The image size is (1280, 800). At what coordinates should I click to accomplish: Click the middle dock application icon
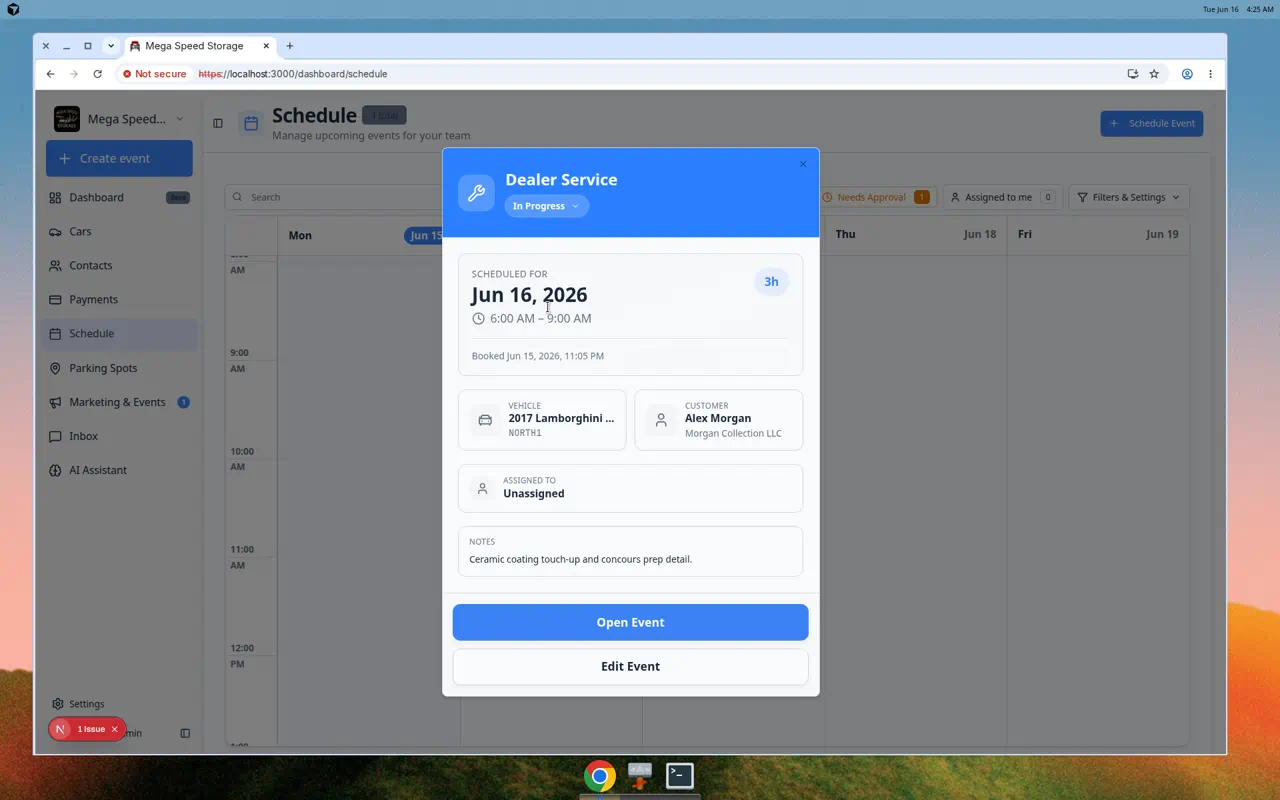click(640, 776)
